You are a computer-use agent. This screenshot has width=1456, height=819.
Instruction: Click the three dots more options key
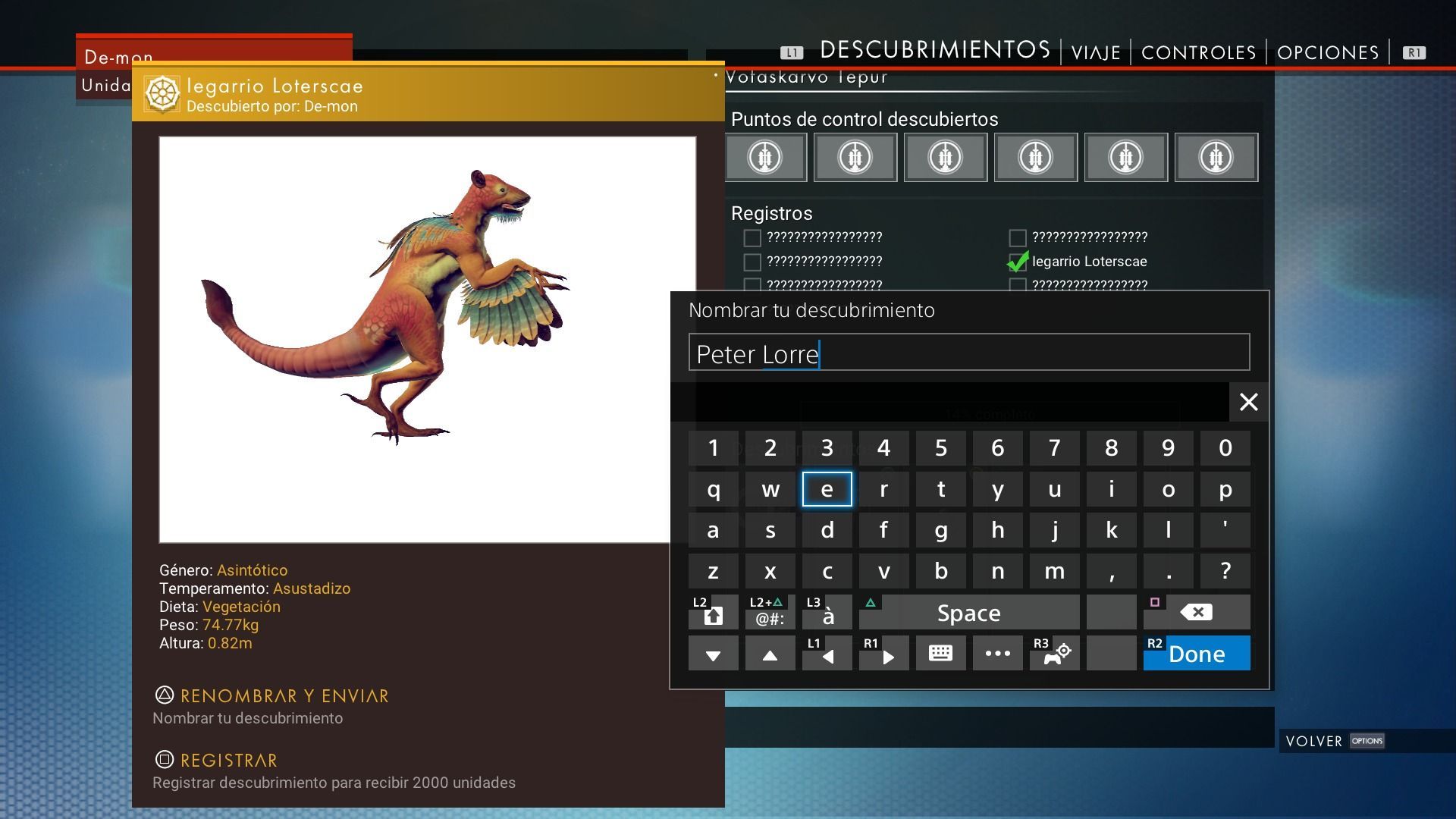997,654
